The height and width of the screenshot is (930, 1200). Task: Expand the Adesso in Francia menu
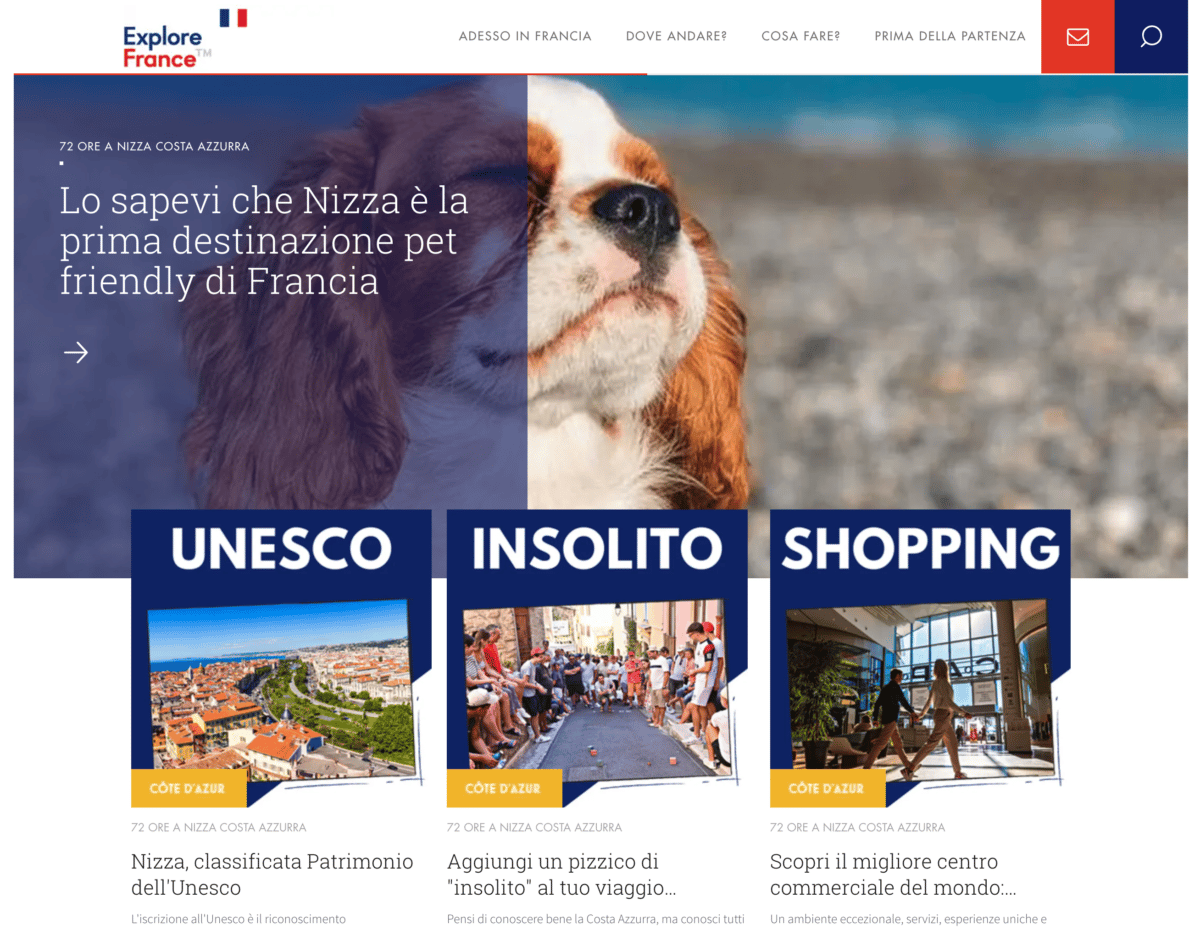coord(525,36)
